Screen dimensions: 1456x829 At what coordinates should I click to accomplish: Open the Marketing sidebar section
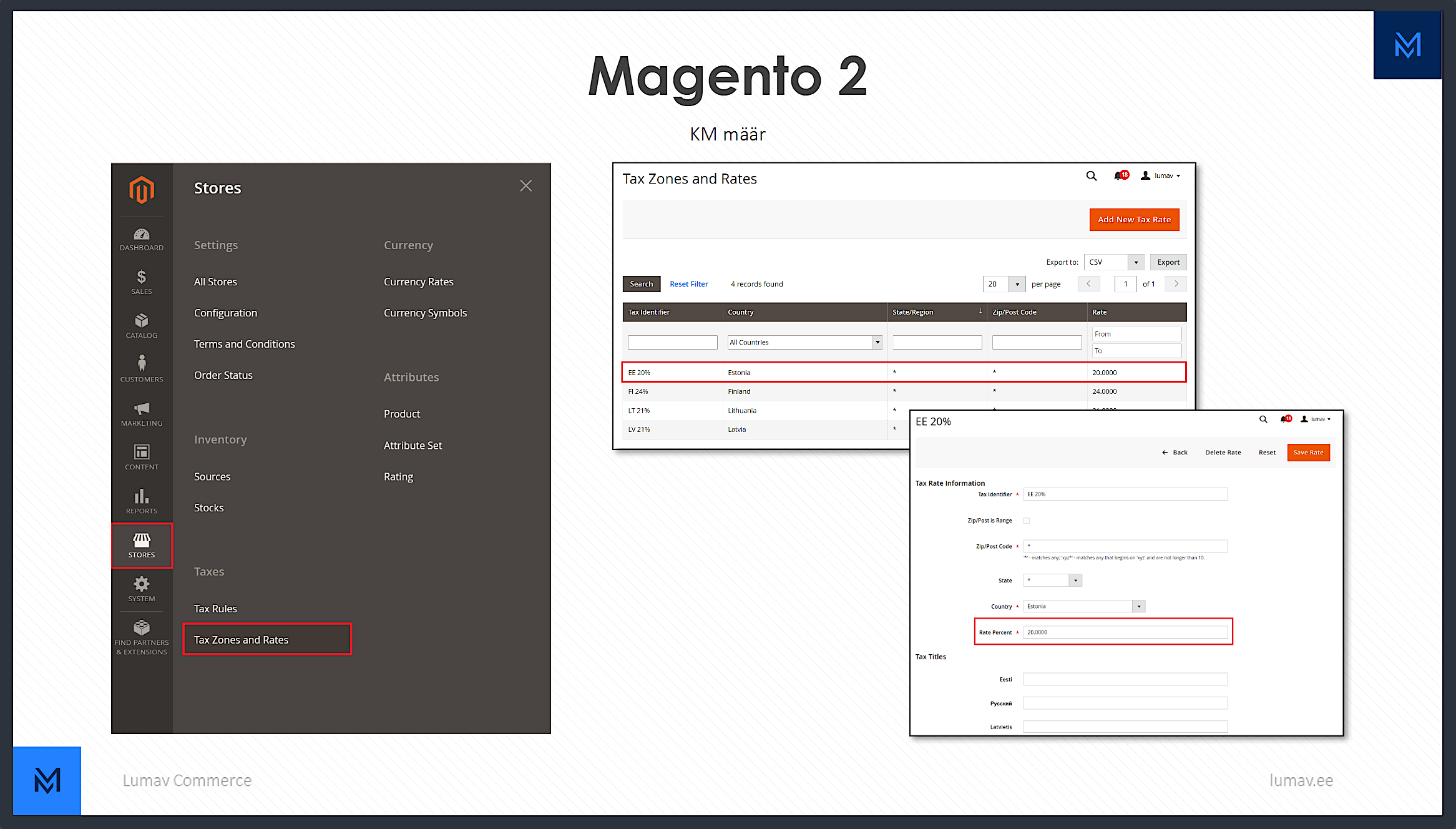tap(142, 414)
